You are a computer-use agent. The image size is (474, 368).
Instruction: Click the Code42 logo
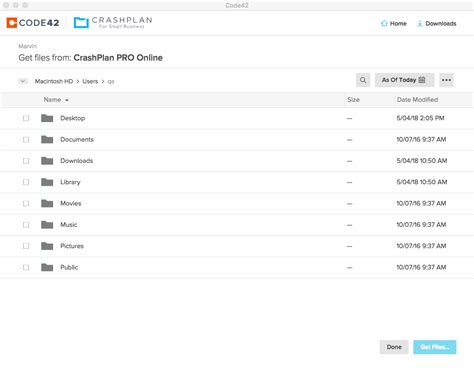[x=33, y=23]
